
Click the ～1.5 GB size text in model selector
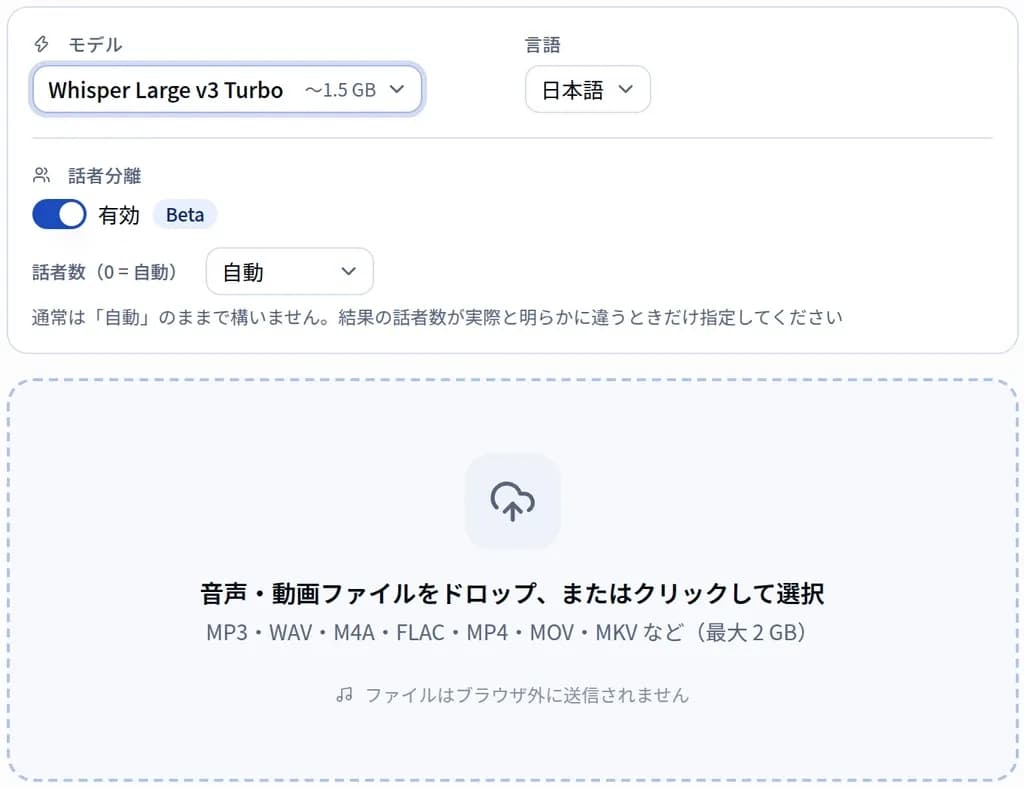[x=341, y=90]
